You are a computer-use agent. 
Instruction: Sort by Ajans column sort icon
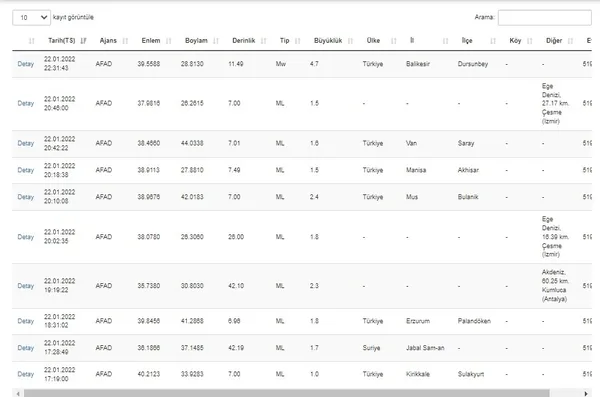(x=125, y=41)
